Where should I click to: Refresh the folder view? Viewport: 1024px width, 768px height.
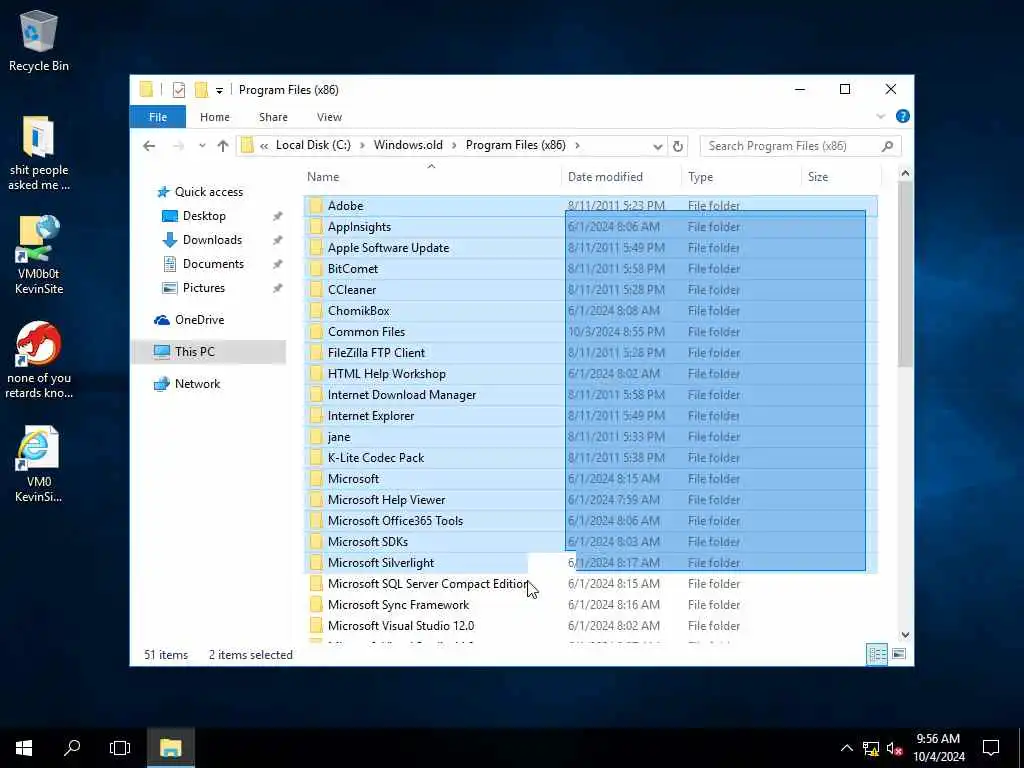pos(678,146)
